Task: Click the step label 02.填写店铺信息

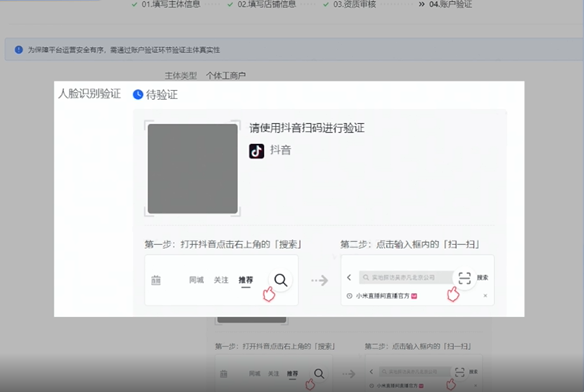Action: [267, 4]
